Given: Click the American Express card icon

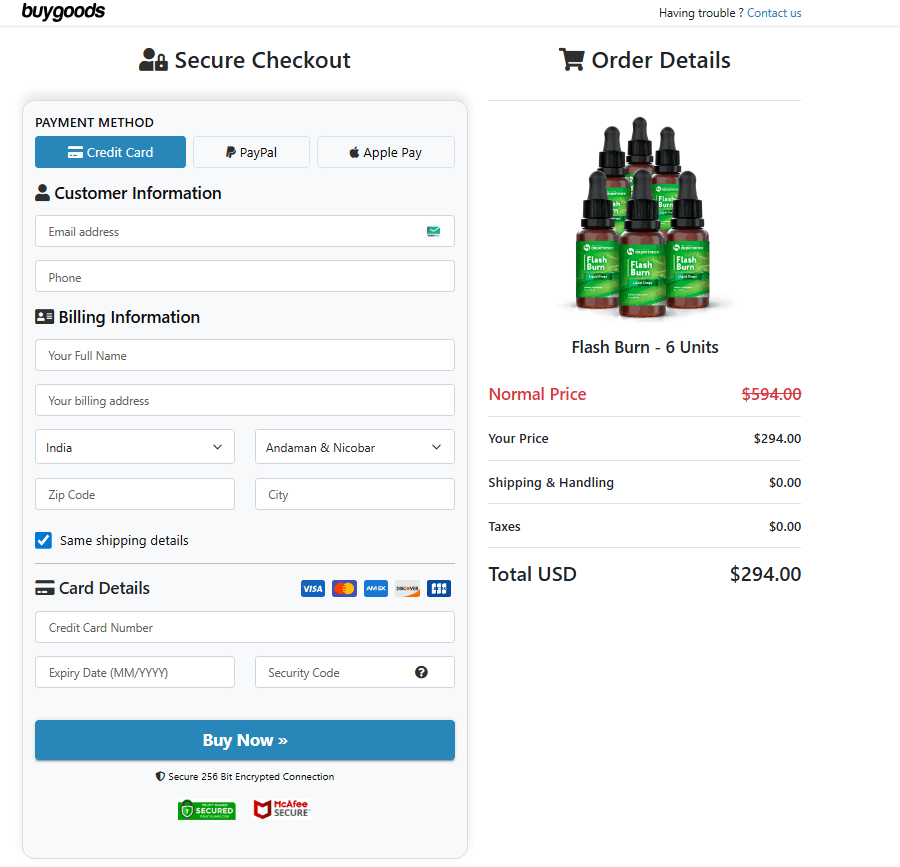Looking at the screenshot, I should click(x=376, y=589).
